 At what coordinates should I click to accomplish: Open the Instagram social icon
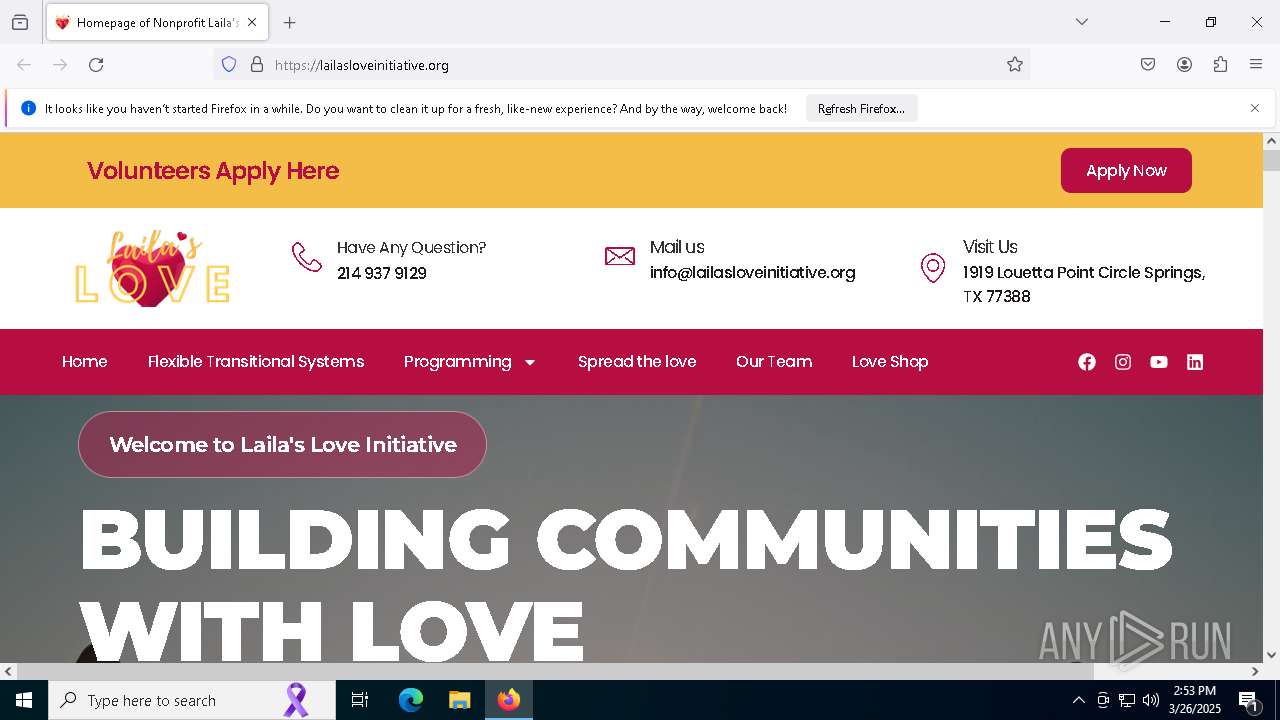(x=1123, y=362)
